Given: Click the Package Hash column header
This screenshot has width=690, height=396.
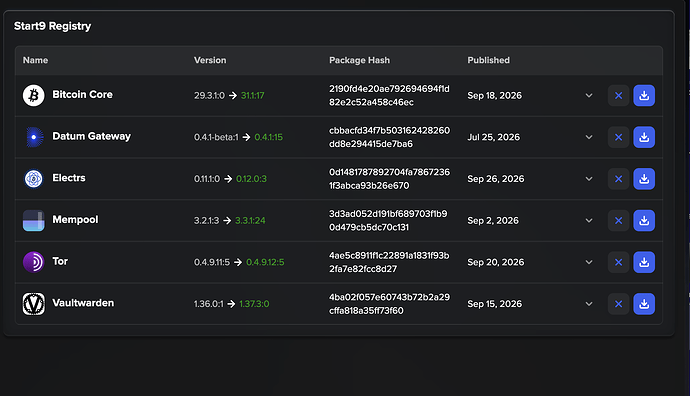Looking at the screenshot, I should point(360,60).
